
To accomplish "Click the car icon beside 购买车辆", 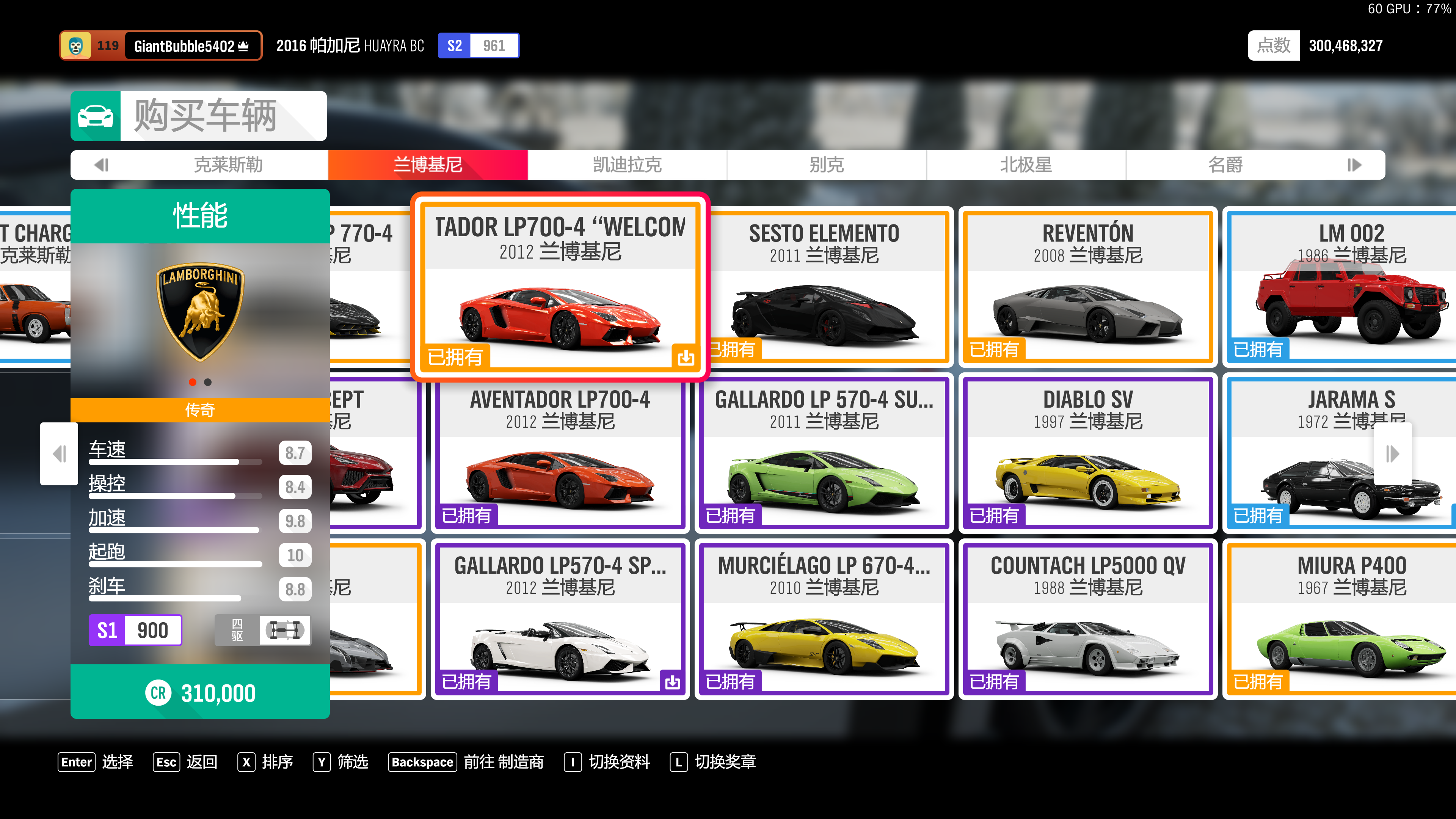I will 95,116.
